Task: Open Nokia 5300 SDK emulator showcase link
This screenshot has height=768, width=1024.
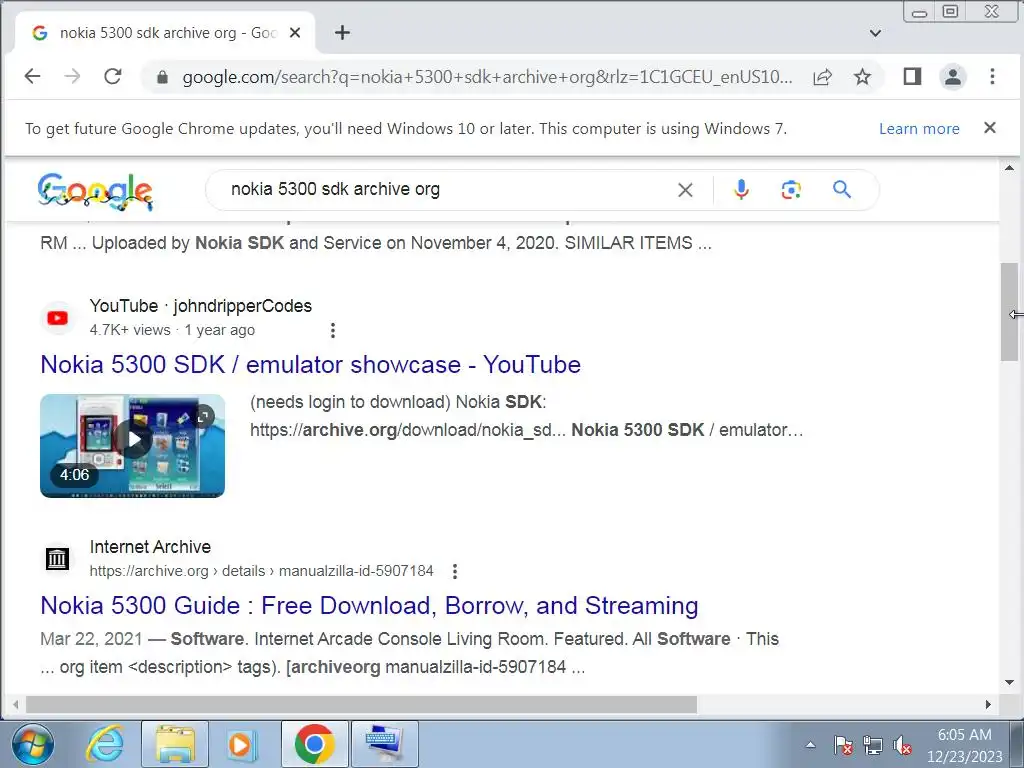Action: point(310,364)
